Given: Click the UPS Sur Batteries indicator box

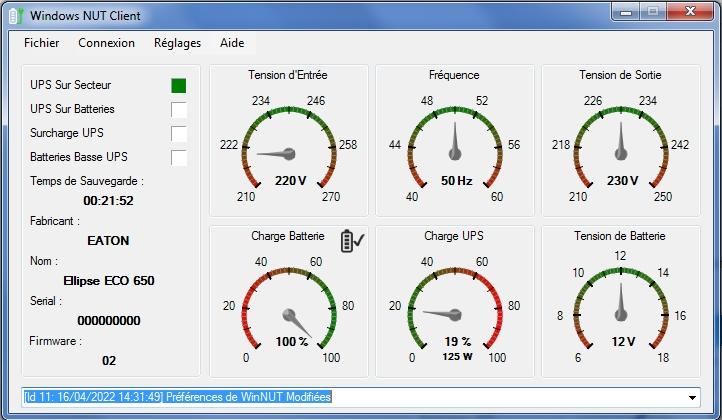Looking at the screenshot, I should point(179,110).
